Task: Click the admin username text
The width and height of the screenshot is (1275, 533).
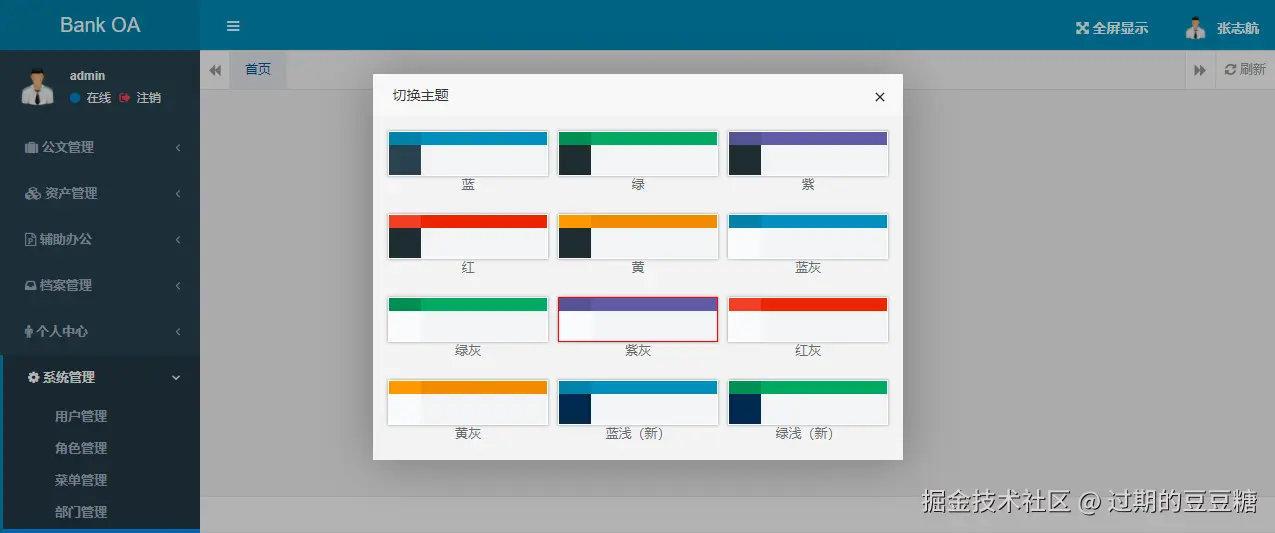Action: tap(87, 76)
